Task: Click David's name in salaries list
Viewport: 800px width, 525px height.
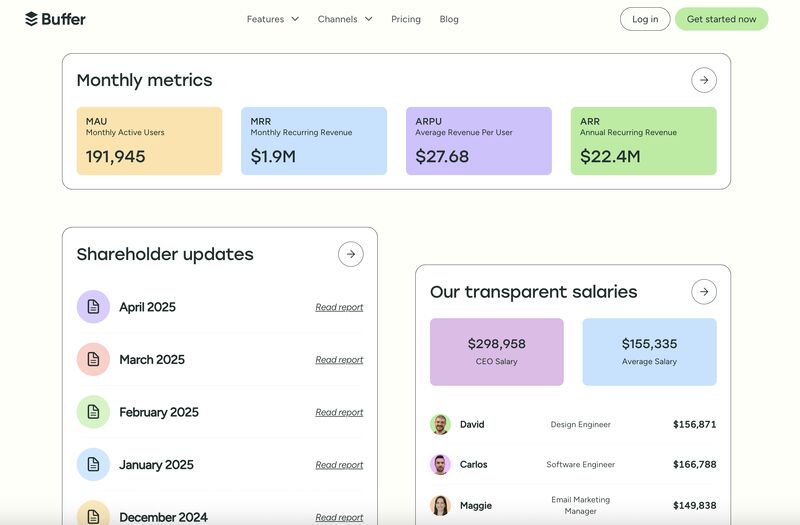Action: (472, 424)
